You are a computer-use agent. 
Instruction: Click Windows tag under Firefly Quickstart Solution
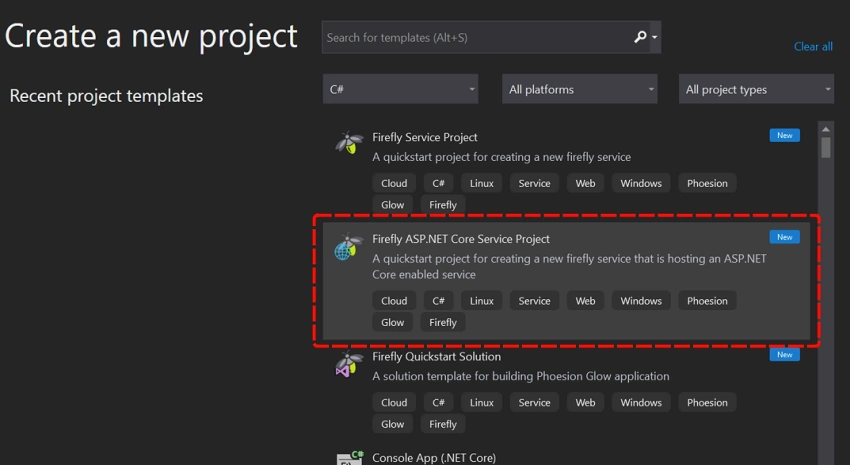click(x=641, y=403)
